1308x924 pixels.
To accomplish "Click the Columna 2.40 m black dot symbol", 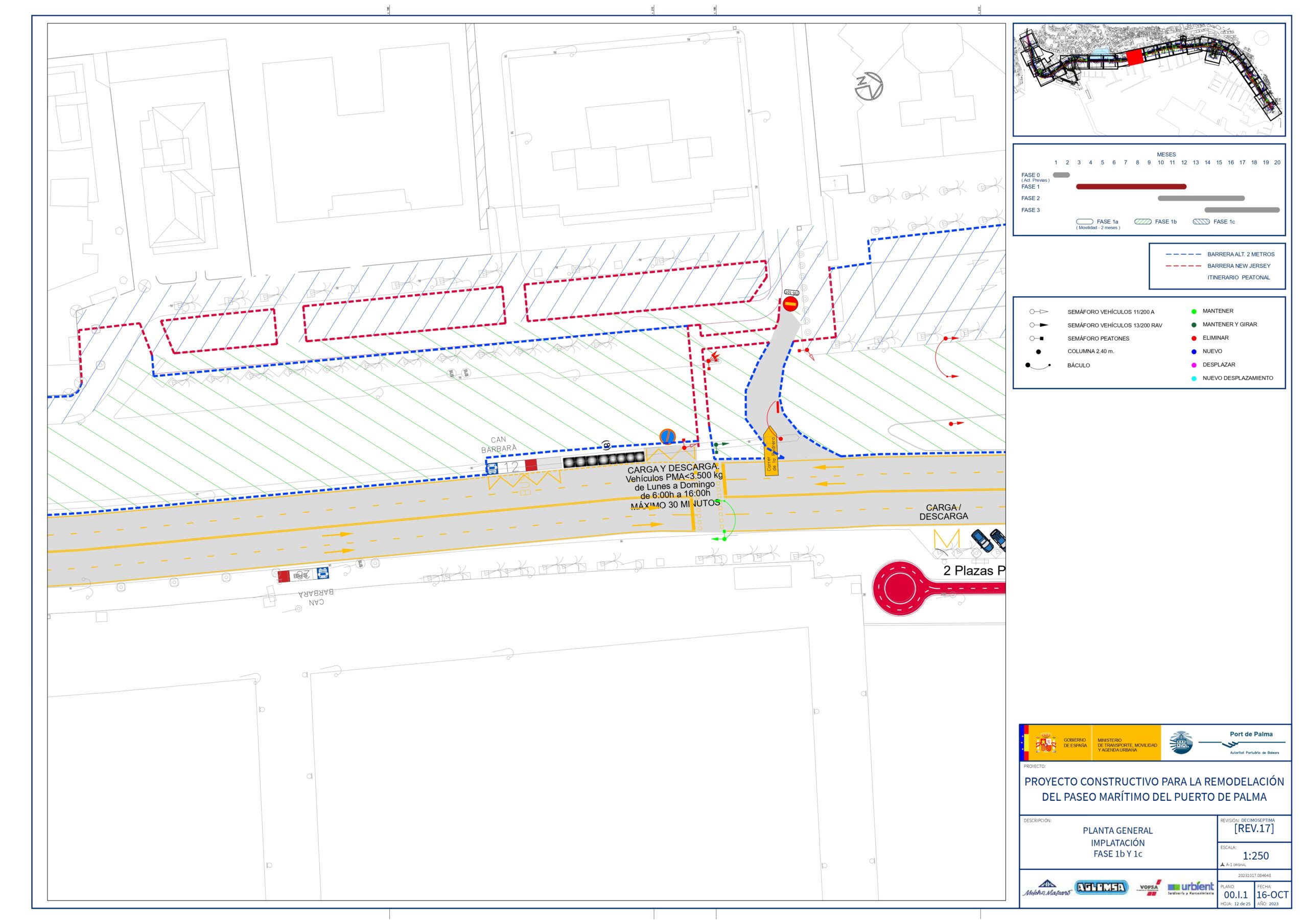I will coord(1039,352).
